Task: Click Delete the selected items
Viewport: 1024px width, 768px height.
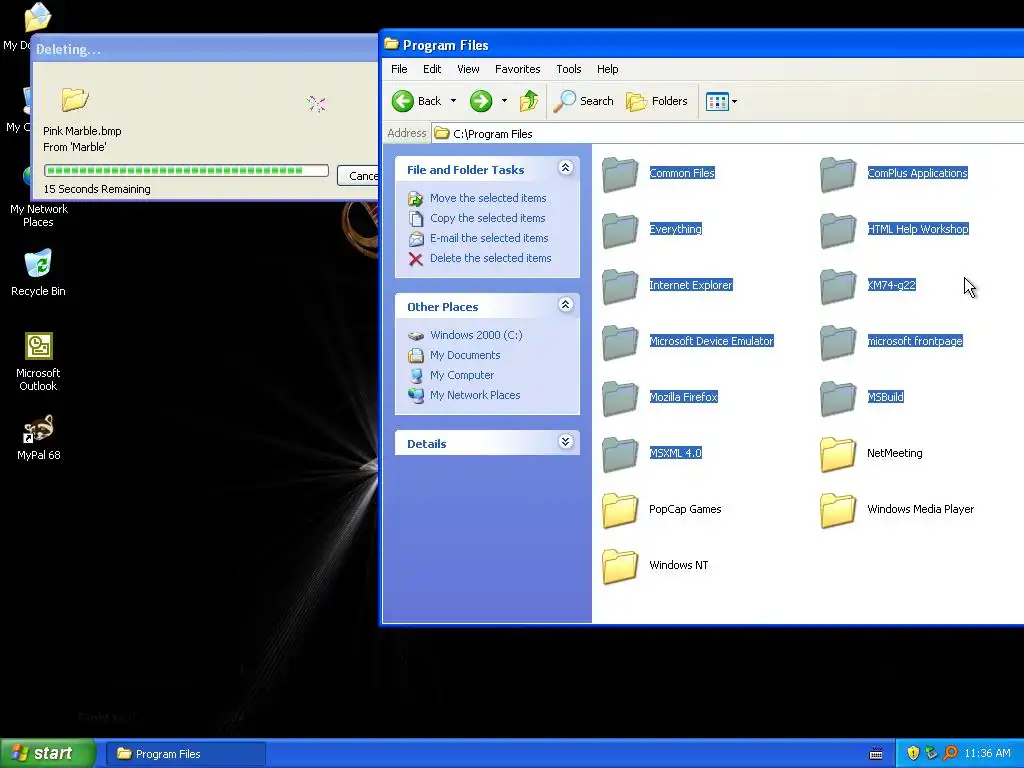Action: tap(490, 258)
